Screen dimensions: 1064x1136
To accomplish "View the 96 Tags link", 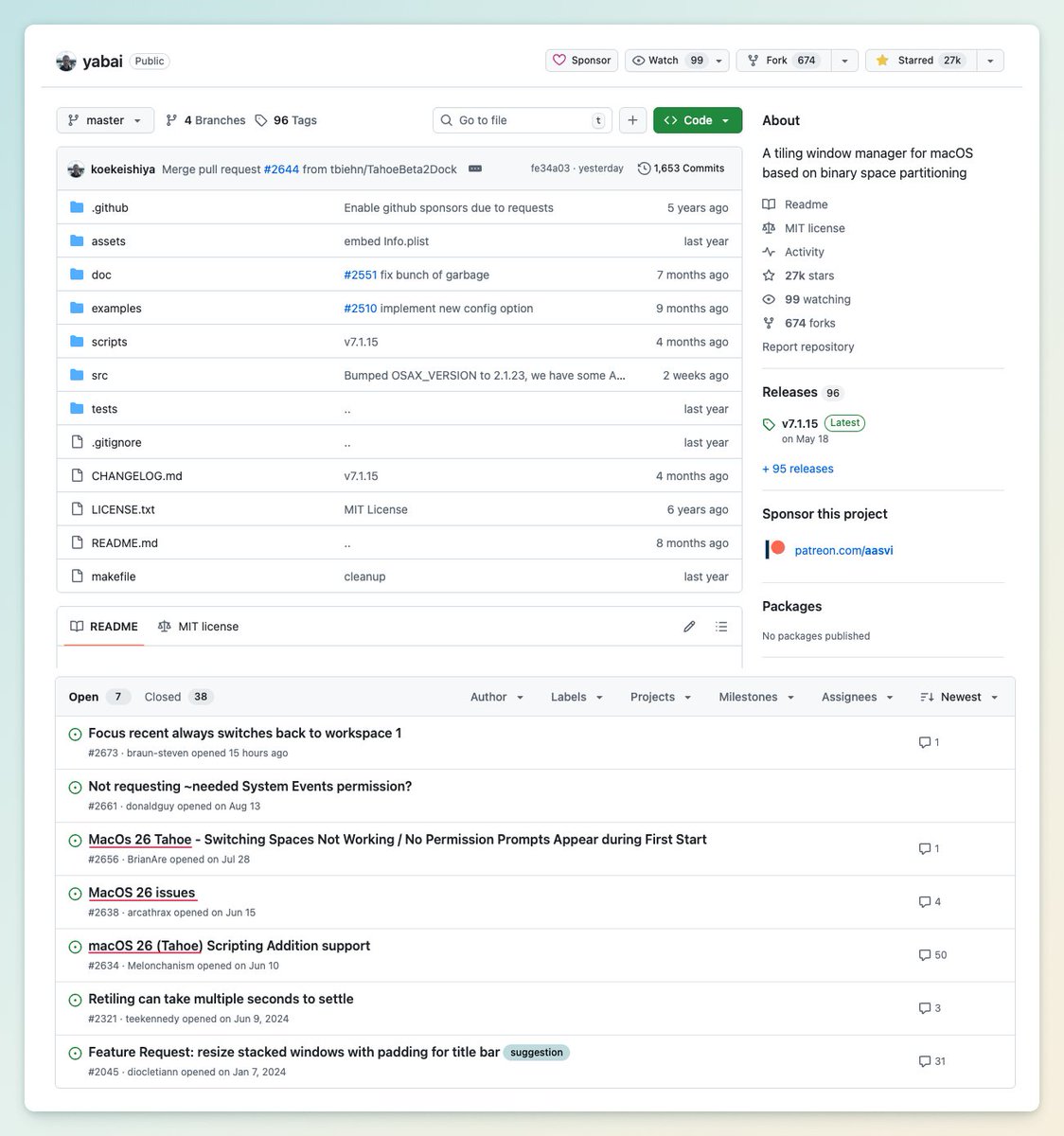I will (x=286, y=120).
